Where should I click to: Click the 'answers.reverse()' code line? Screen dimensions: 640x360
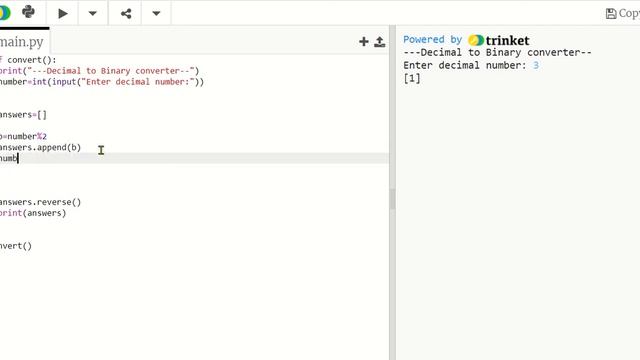(40, 202)
